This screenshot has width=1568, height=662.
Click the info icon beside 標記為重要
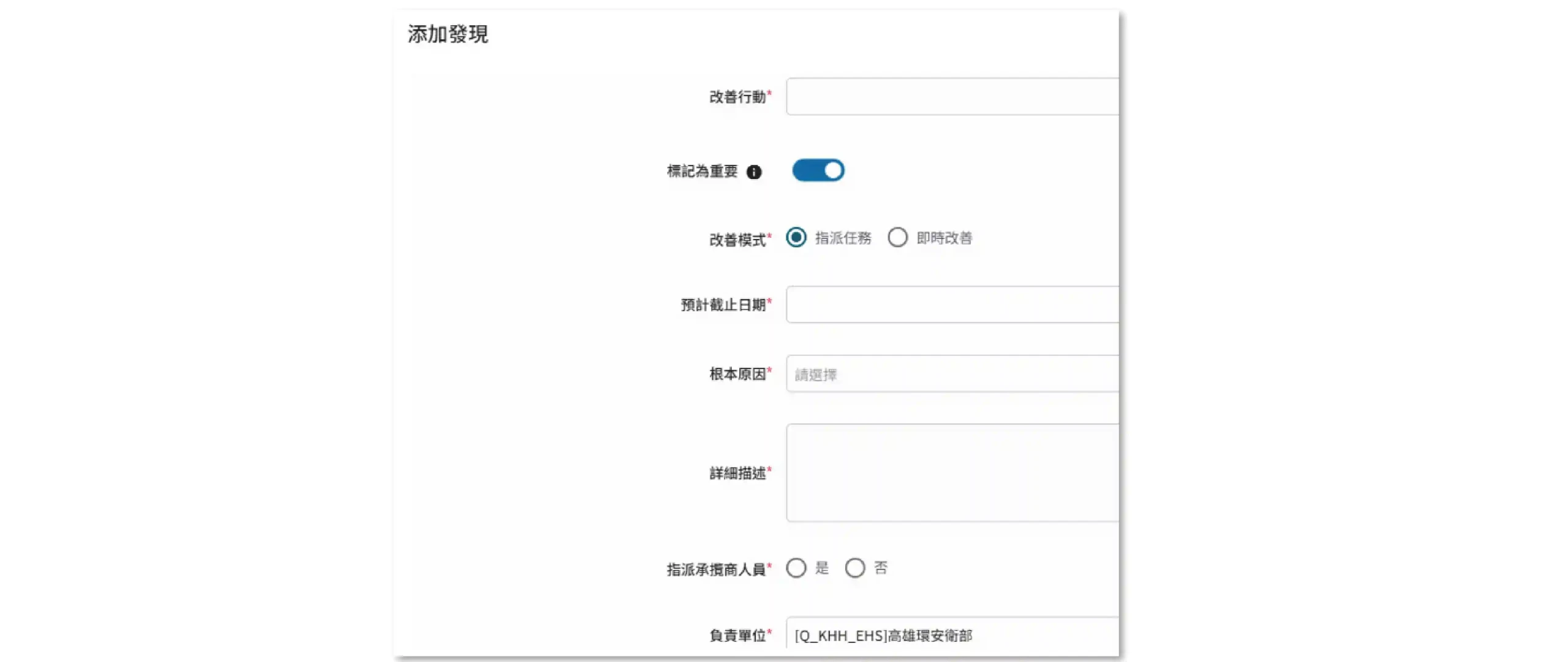754,172
